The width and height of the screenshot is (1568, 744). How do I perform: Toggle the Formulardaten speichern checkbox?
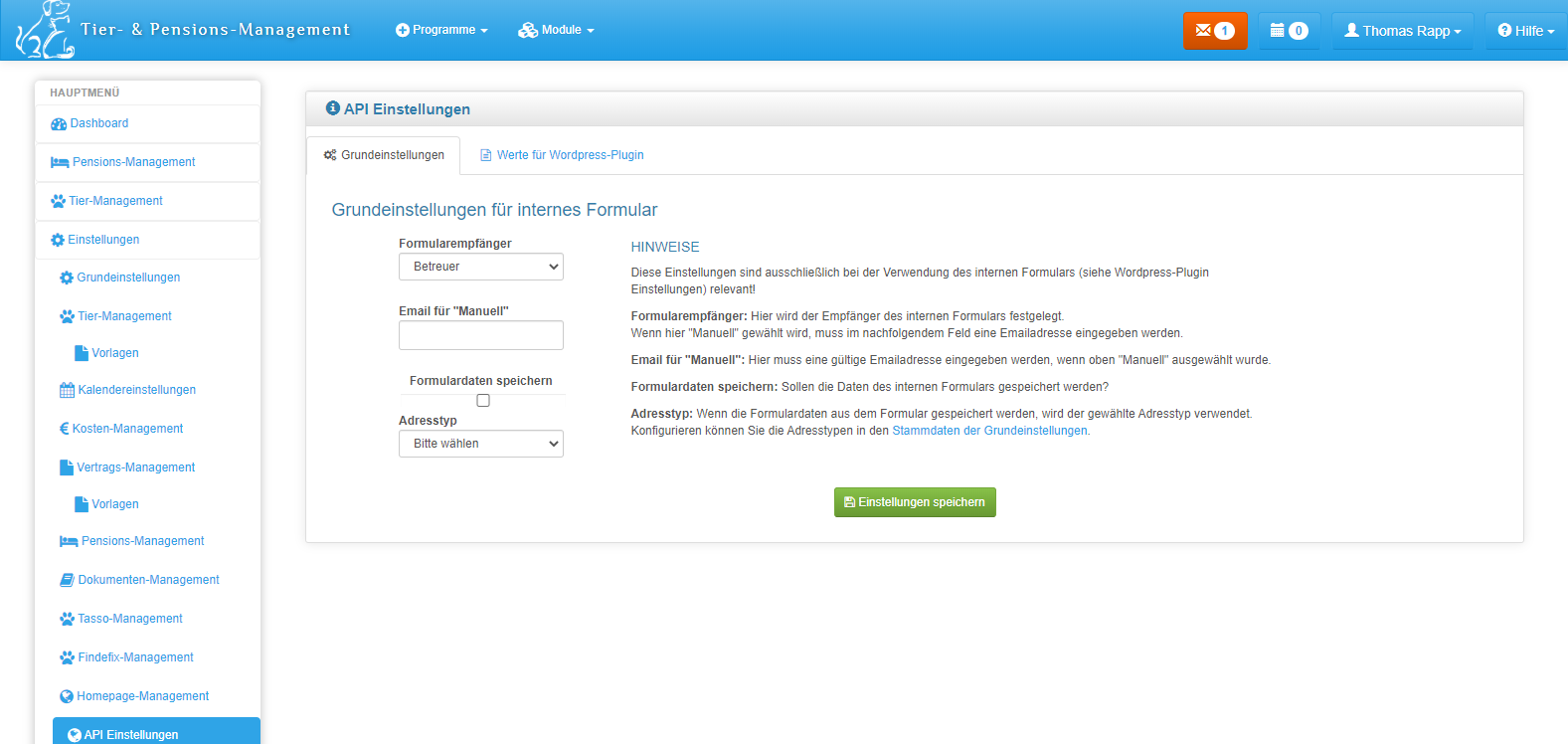click(483, 401)
